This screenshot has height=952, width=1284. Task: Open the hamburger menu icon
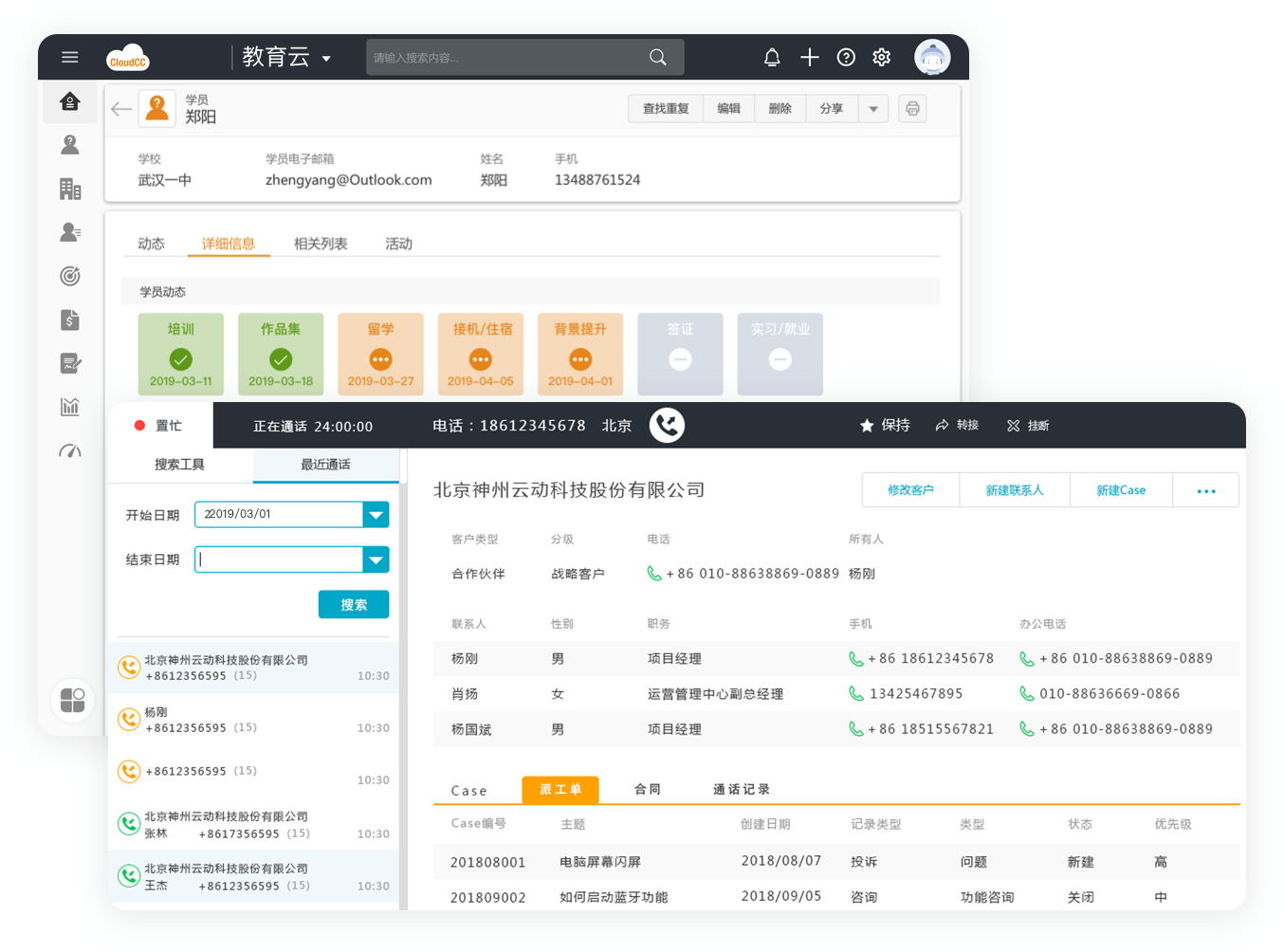(x=69, y=57)
